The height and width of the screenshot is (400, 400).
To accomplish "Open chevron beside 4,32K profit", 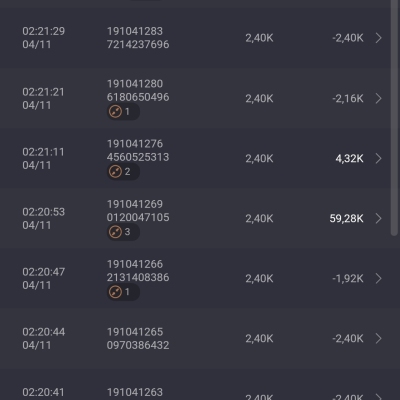I will tap(378, 158).
